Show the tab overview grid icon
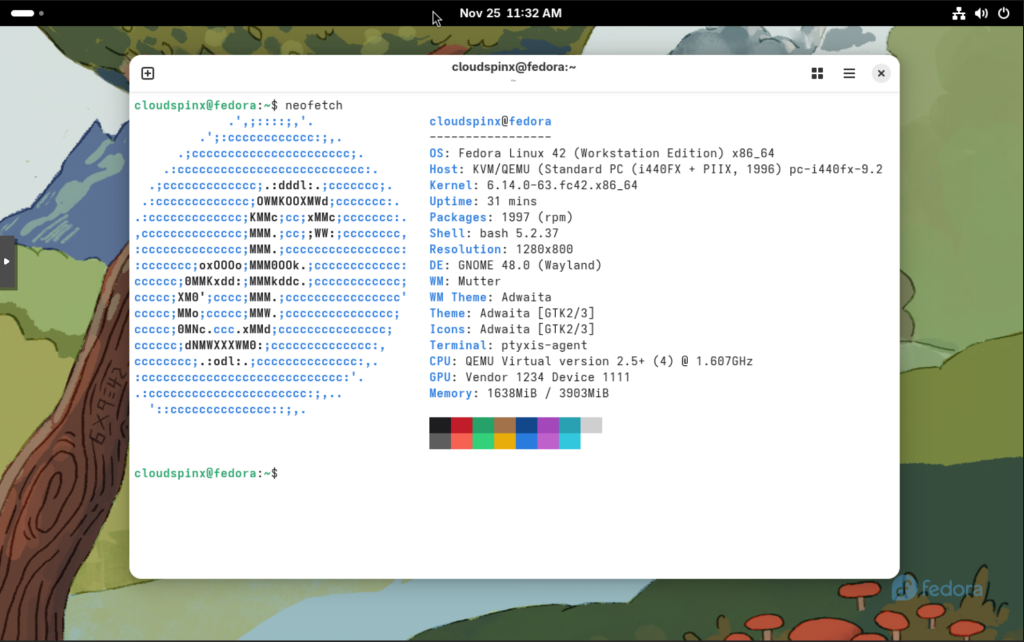Screen dimensions: 1024x642 click(x=817, y=73)
